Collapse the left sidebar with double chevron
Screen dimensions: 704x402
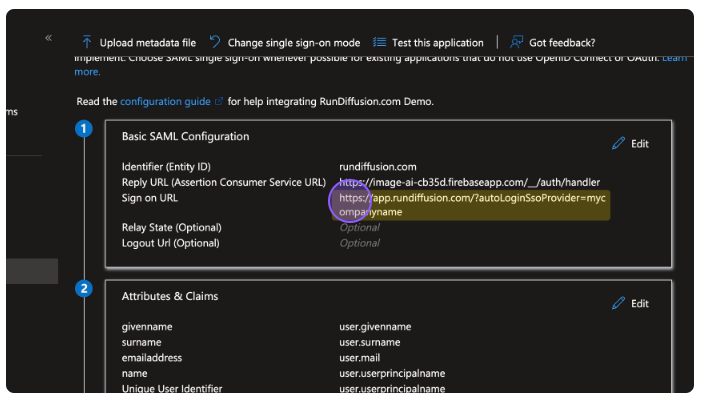(x=48, y=38)
